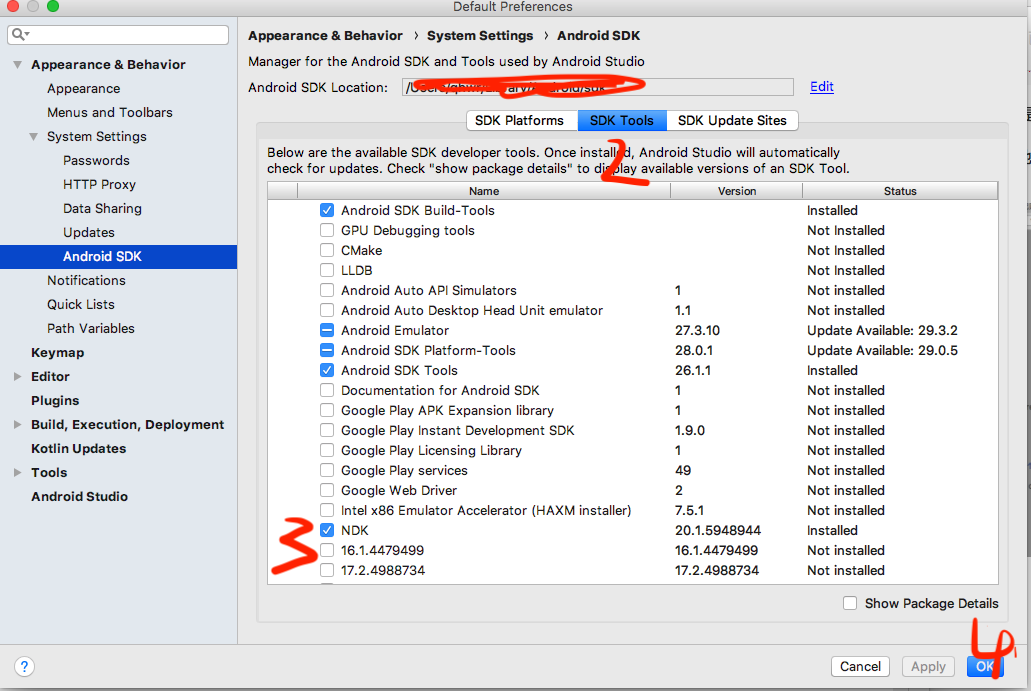Screen dimensions: 1031x691
Task: Switch to the SDK Platforms tab
Action: click(522, 120)
